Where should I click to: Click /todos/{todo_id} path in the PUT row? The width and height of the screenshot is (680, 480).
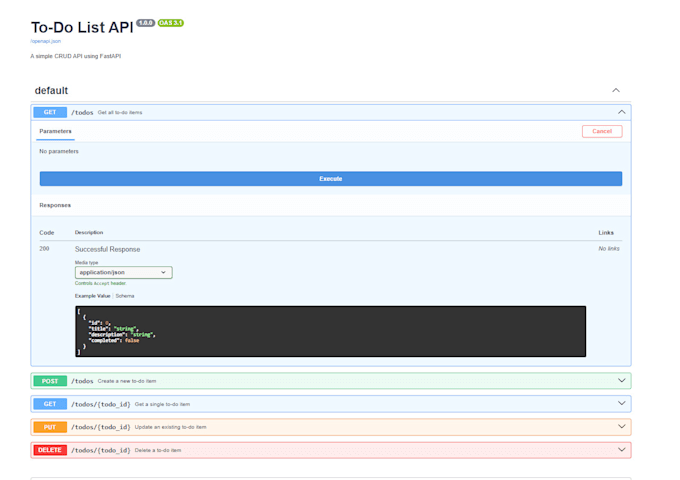(x=101, y=427)
